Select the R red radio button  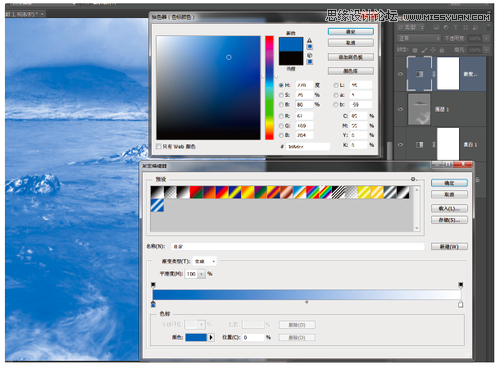tap(281, 116)
